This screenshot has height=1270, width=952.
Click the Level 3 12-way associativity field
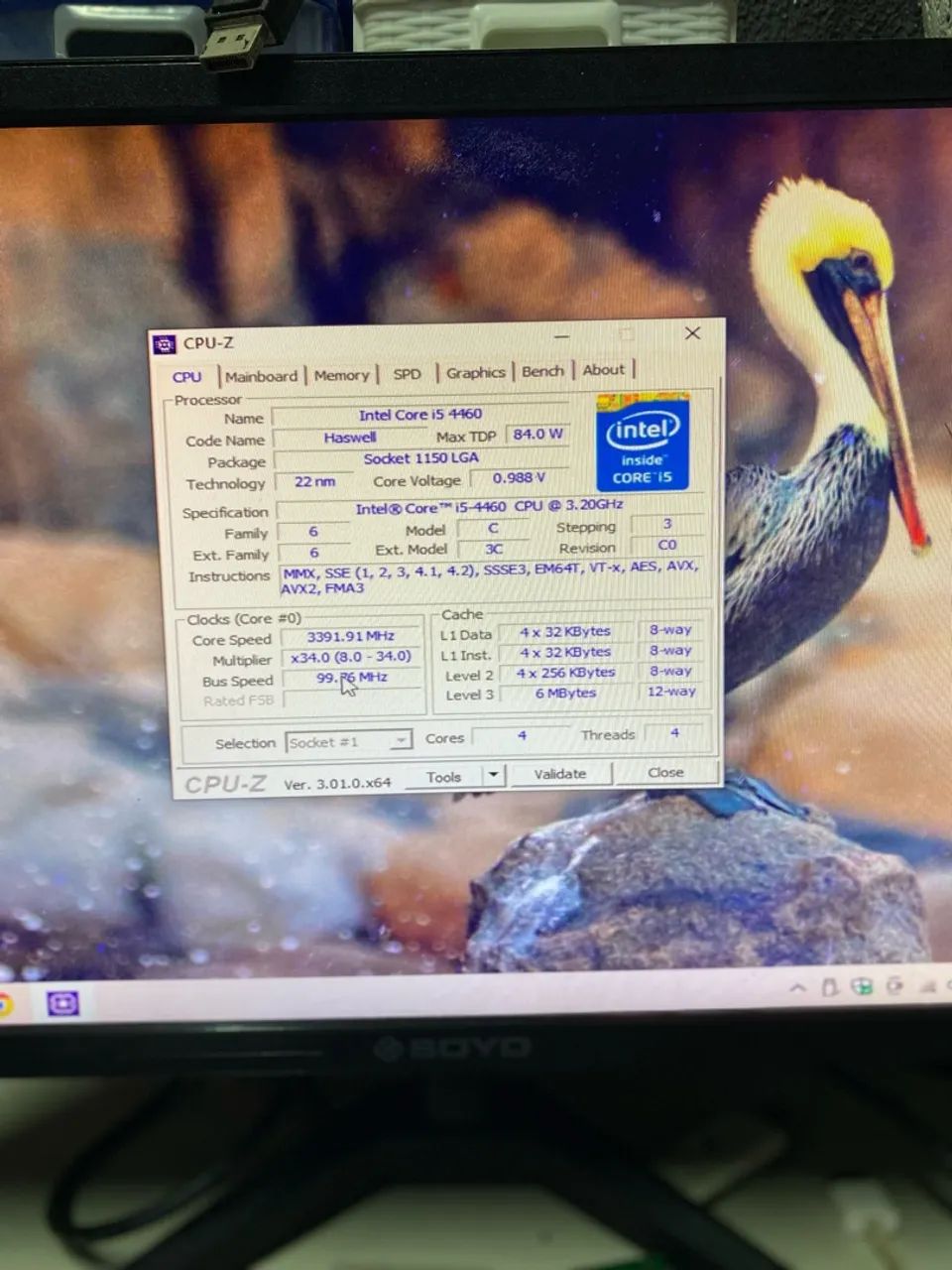point(671,692)
